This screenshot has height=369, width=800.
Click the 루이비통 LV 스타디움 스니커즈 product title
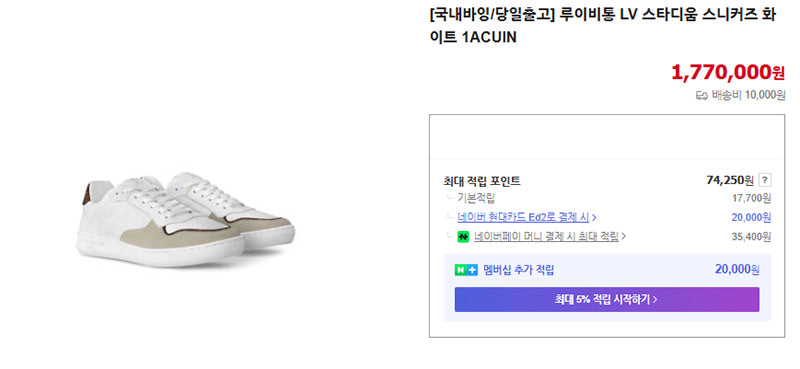coord(603,26)
